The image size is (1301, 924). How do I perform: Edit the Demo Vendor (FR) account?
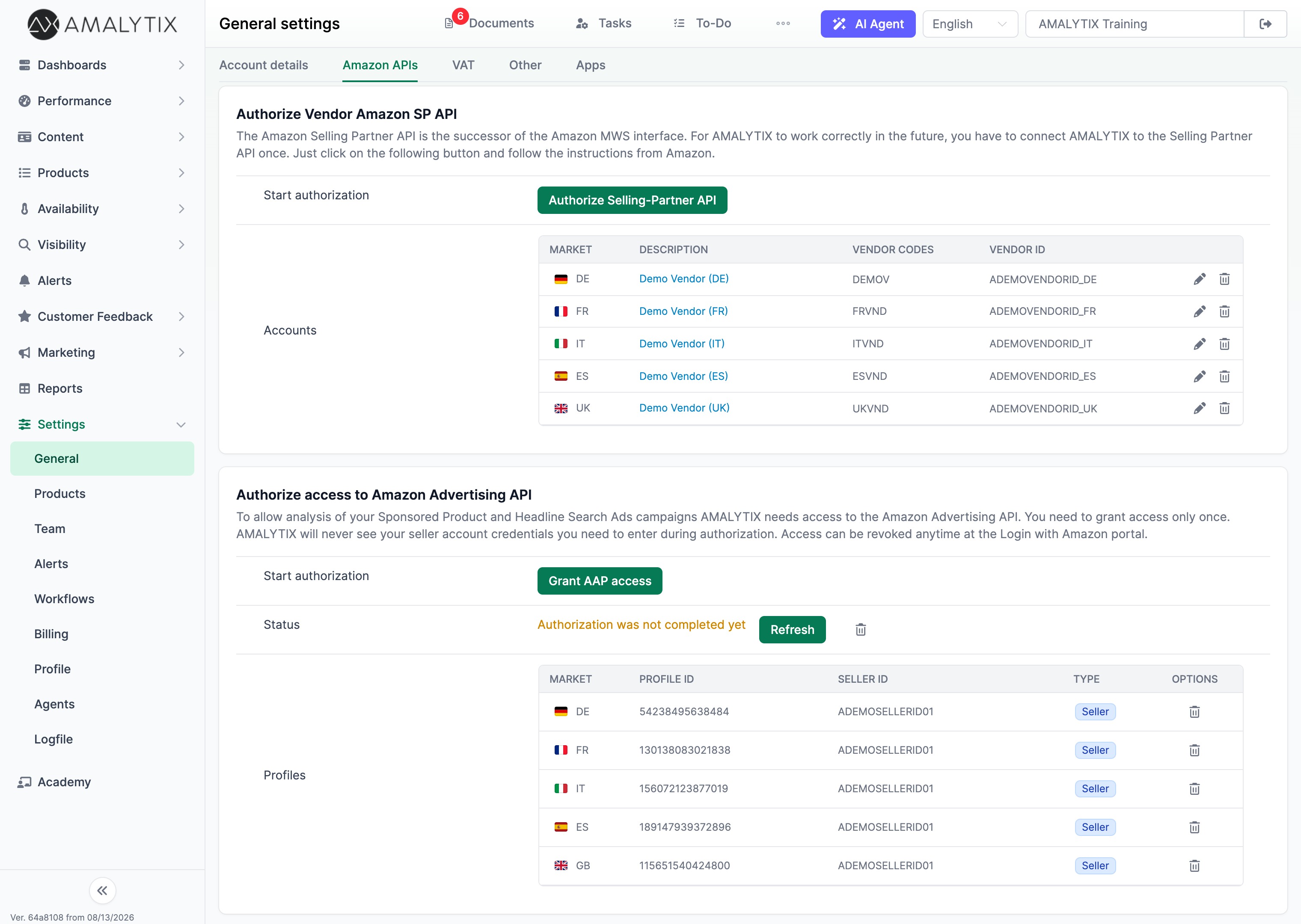click(1200, 311)
